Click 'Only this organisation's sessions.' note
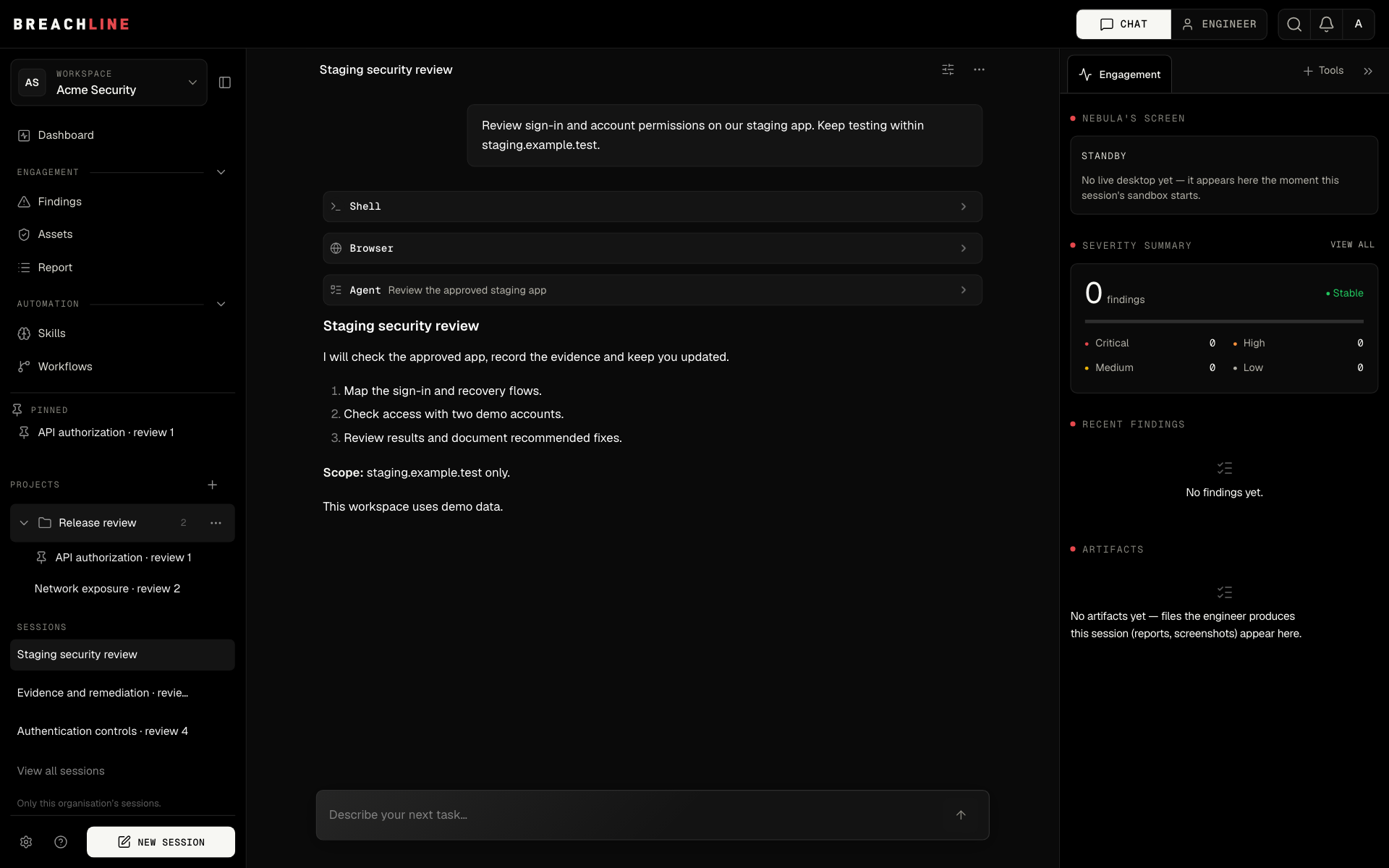1389x868 pixels. pos(89,804)
